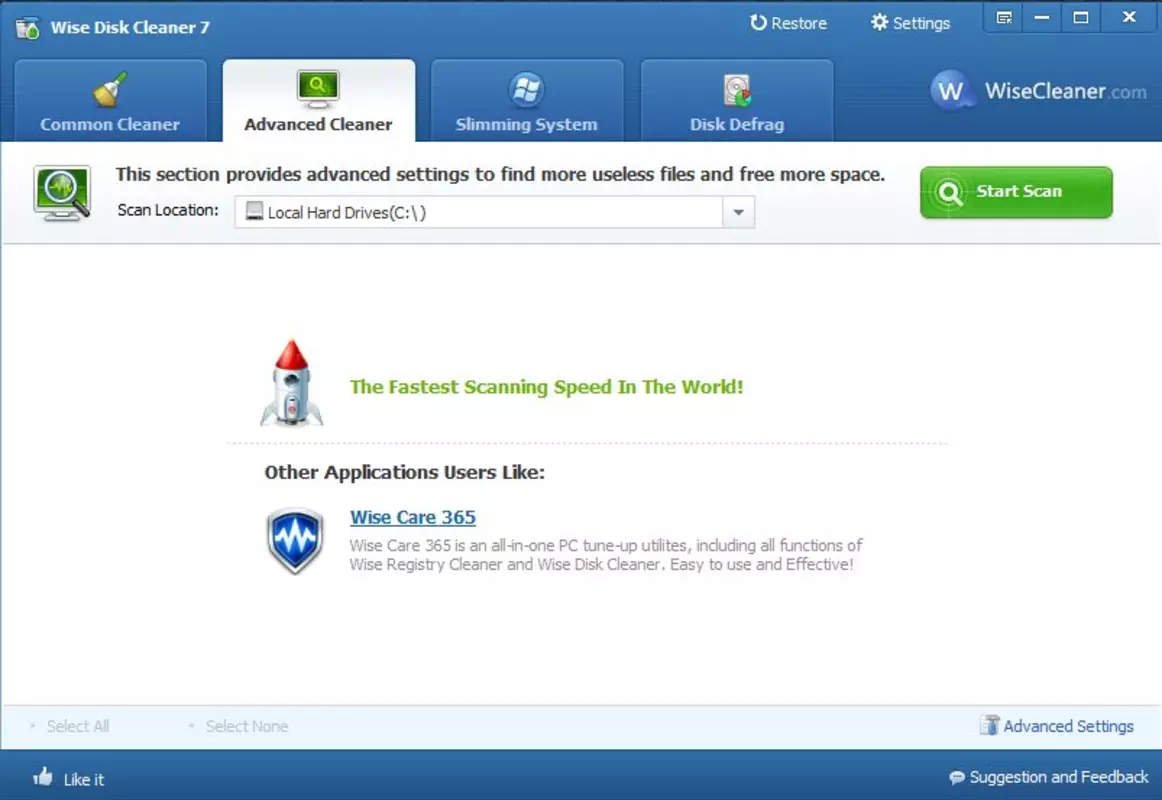This screenshot has width=1162, height=800.
Task: Click Select All
Action: [77, 727]
